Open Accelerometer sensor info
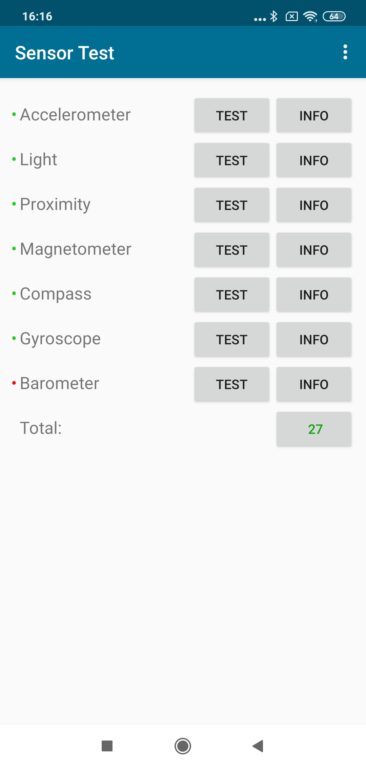Screen dimensions: 366x768 coord(314,116)
